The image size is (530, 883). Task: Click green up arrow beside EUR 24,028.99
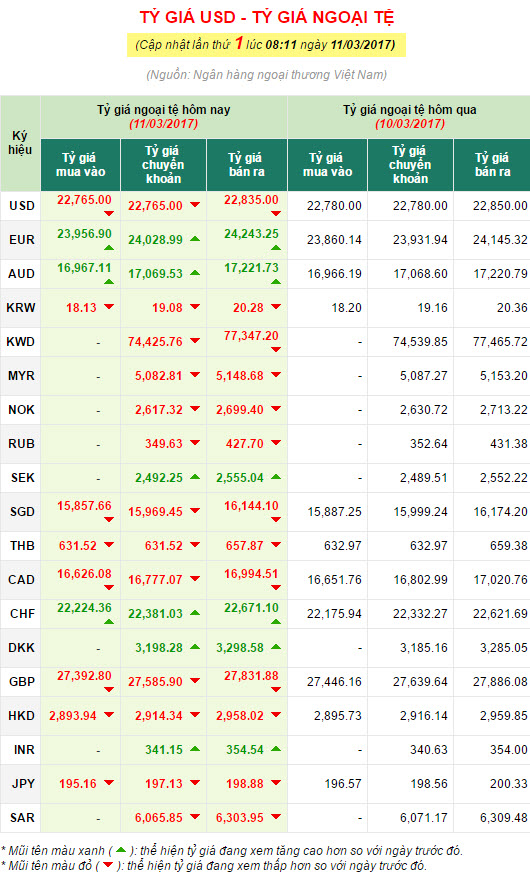point(195,239)
